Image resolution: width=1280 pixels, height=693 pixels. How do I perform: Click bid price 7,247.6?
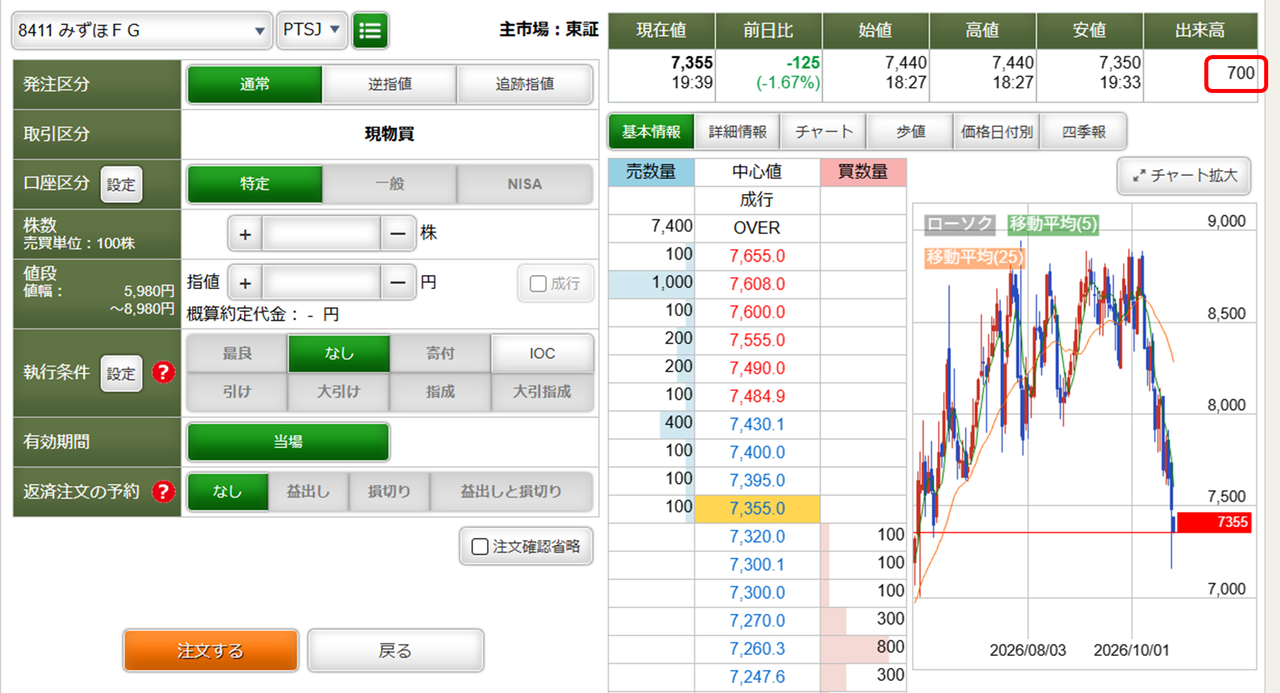[757, 676]
